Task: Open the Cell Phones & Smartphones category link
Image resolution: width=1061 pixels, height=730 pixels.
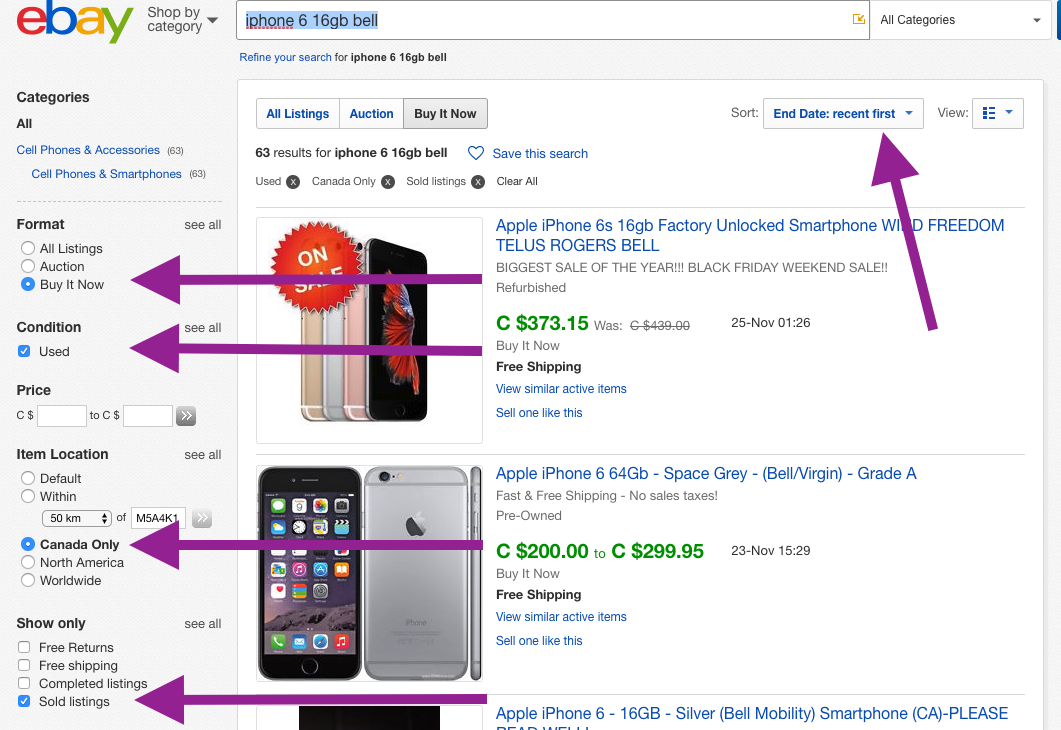Action: tap(106, 174)
